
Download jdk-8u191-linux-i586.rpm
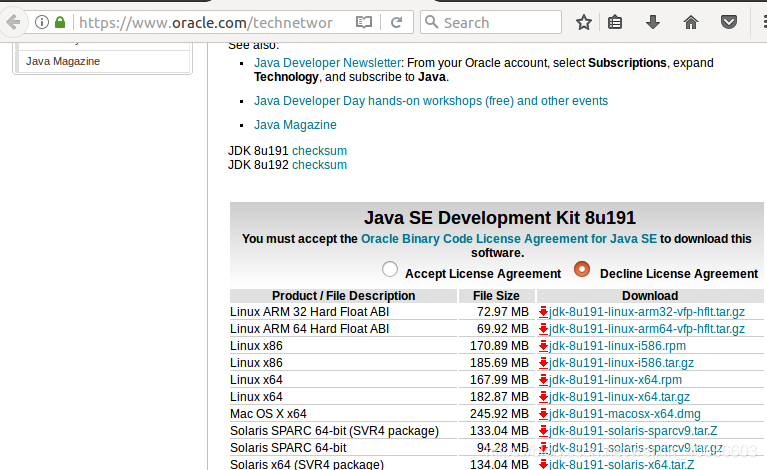[617, 346]
